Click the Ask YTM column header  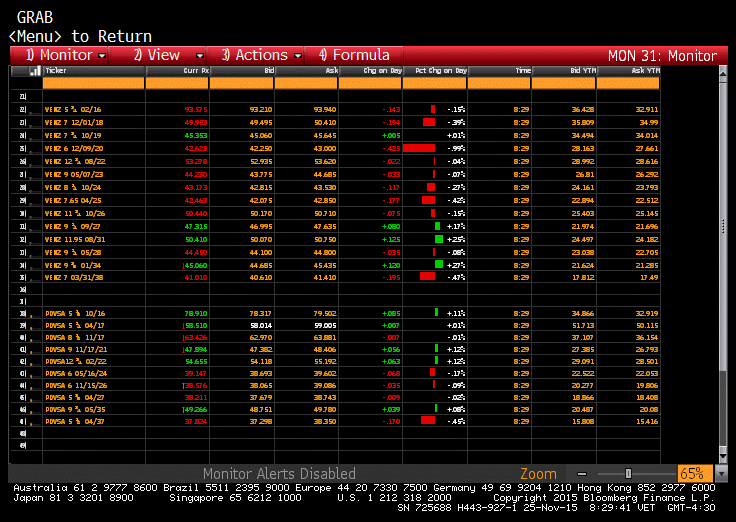pos(629,71)
